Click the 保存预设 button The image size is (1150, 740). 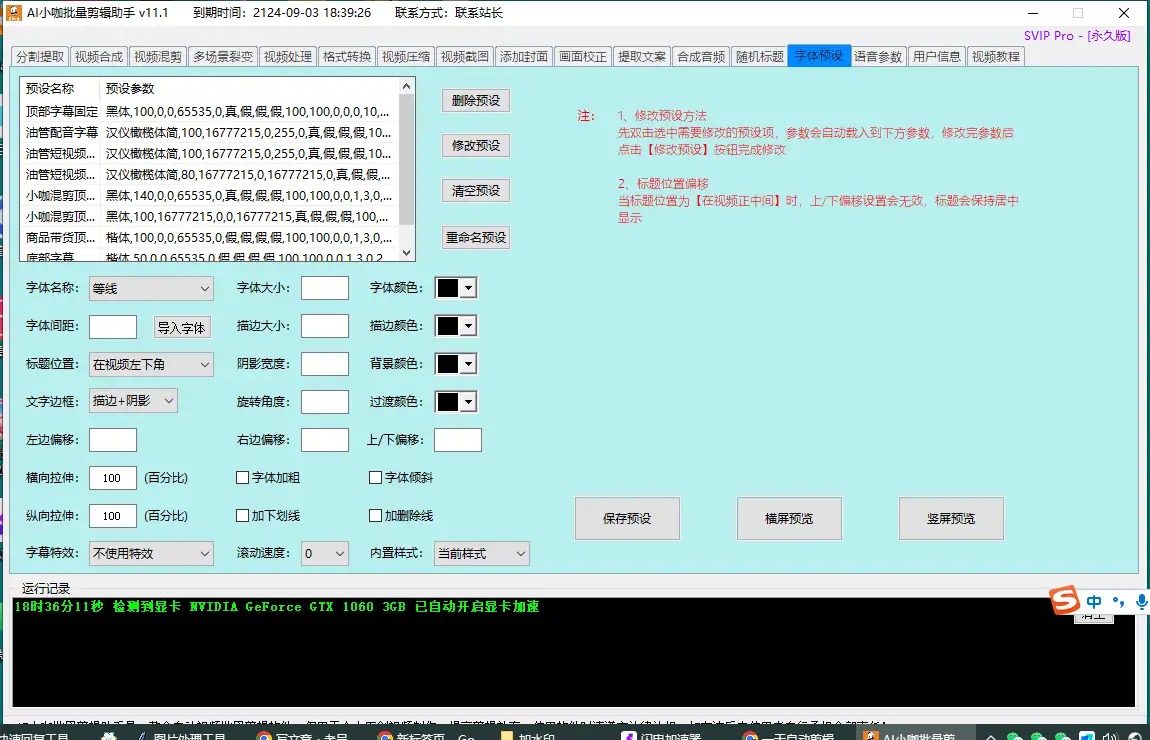[x=627, y=519]
